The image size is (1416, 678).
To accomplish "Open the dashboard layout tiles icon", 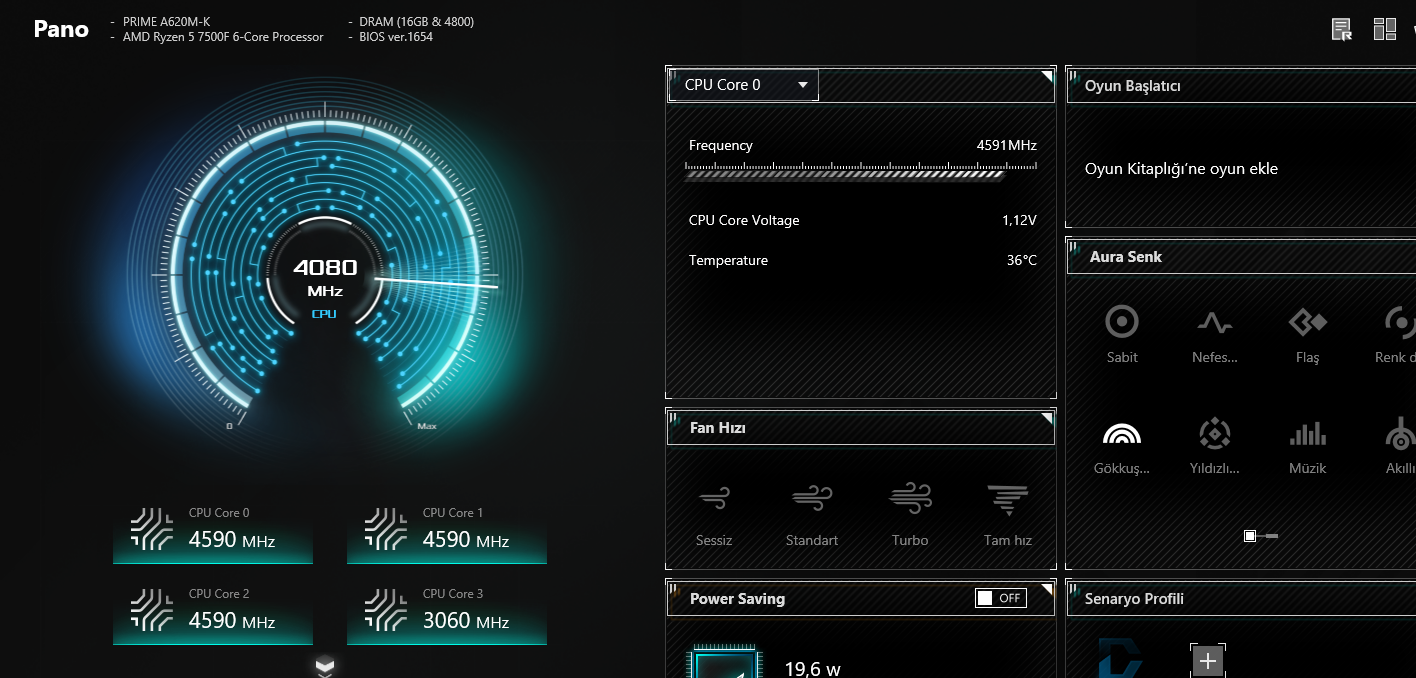I will [1385, 29].
